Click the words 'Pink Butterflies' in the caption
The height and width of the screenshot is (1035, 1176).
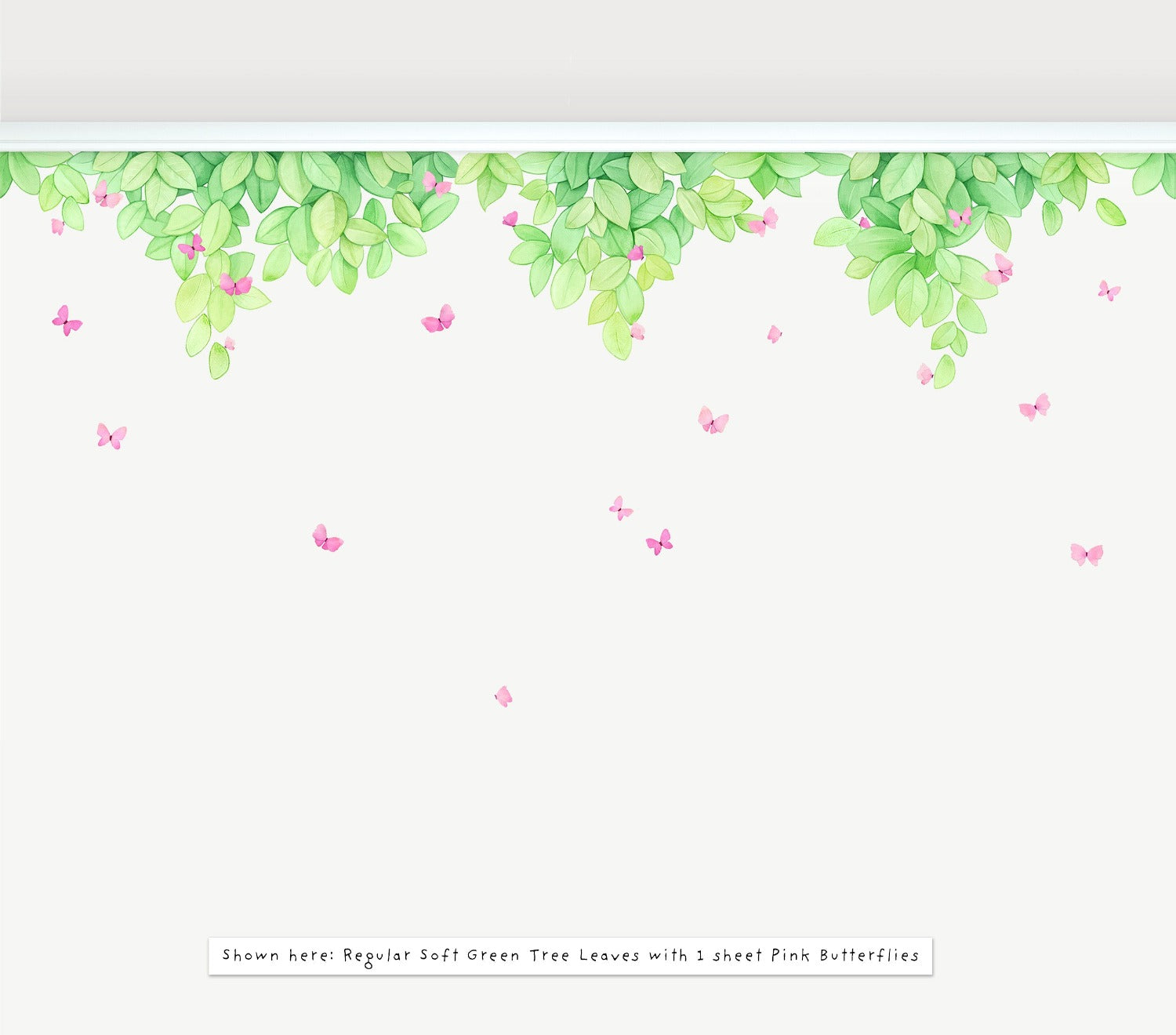point(844,955)
